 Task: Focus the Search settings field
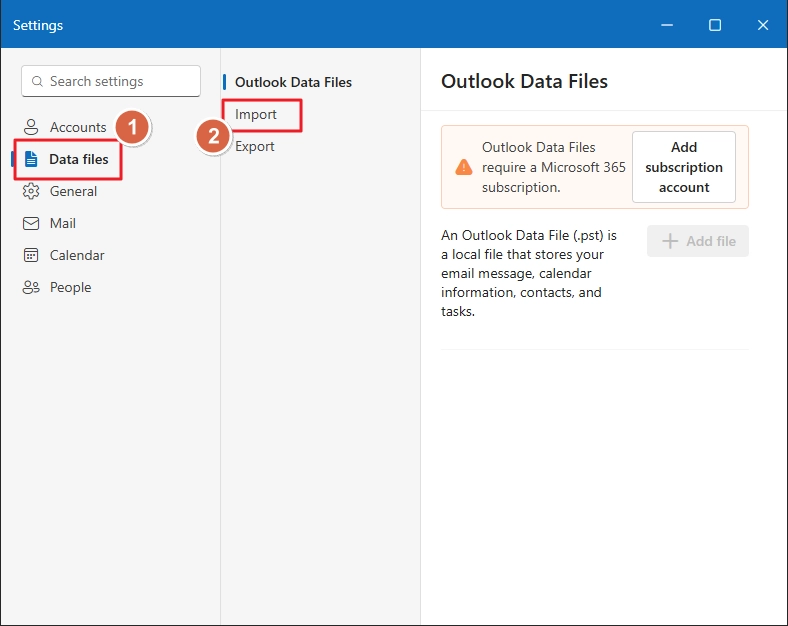click(111, 81)
